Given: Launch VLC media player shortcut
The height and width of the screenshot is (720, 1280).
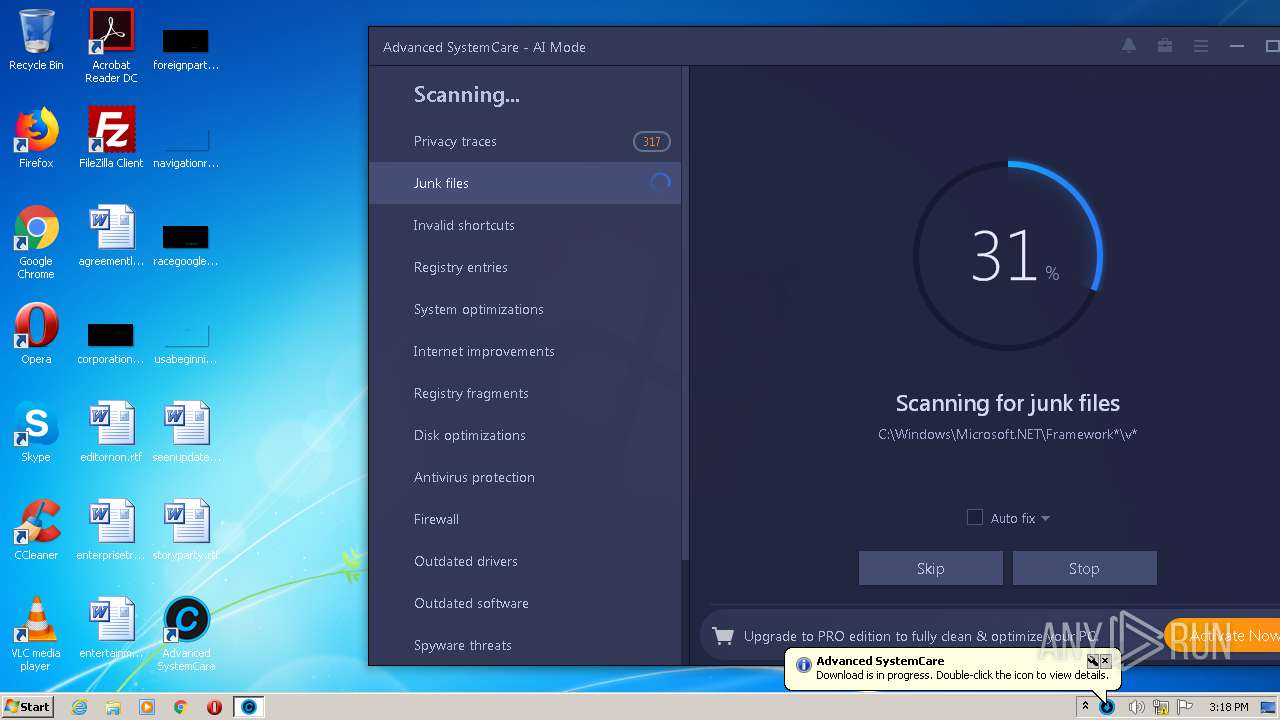Looking at the screenshot, I should (x=36, y=634).
